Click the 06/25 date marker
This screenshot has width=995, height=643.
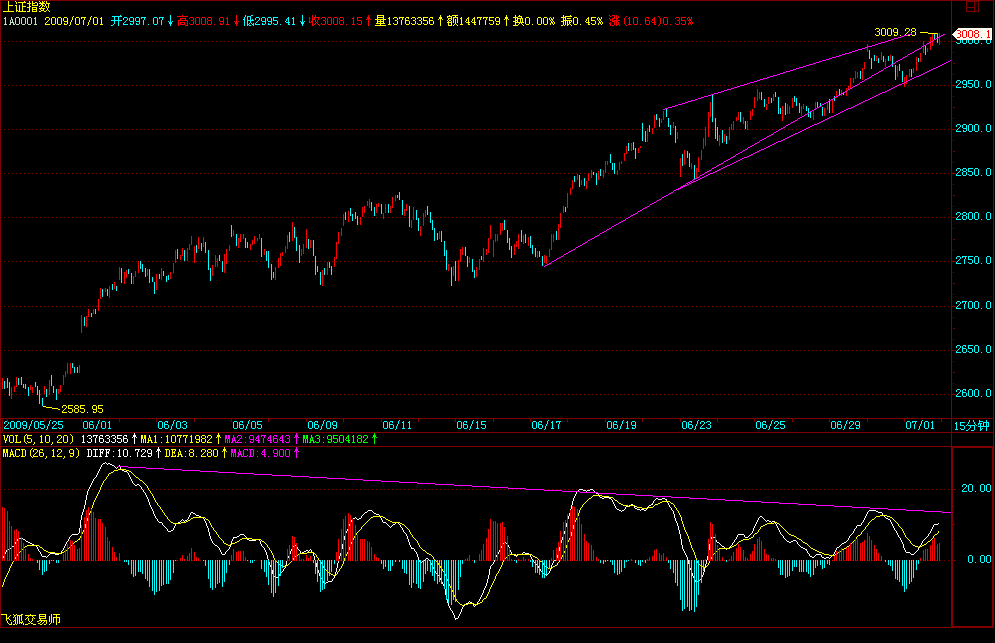(x=770, y=425)
